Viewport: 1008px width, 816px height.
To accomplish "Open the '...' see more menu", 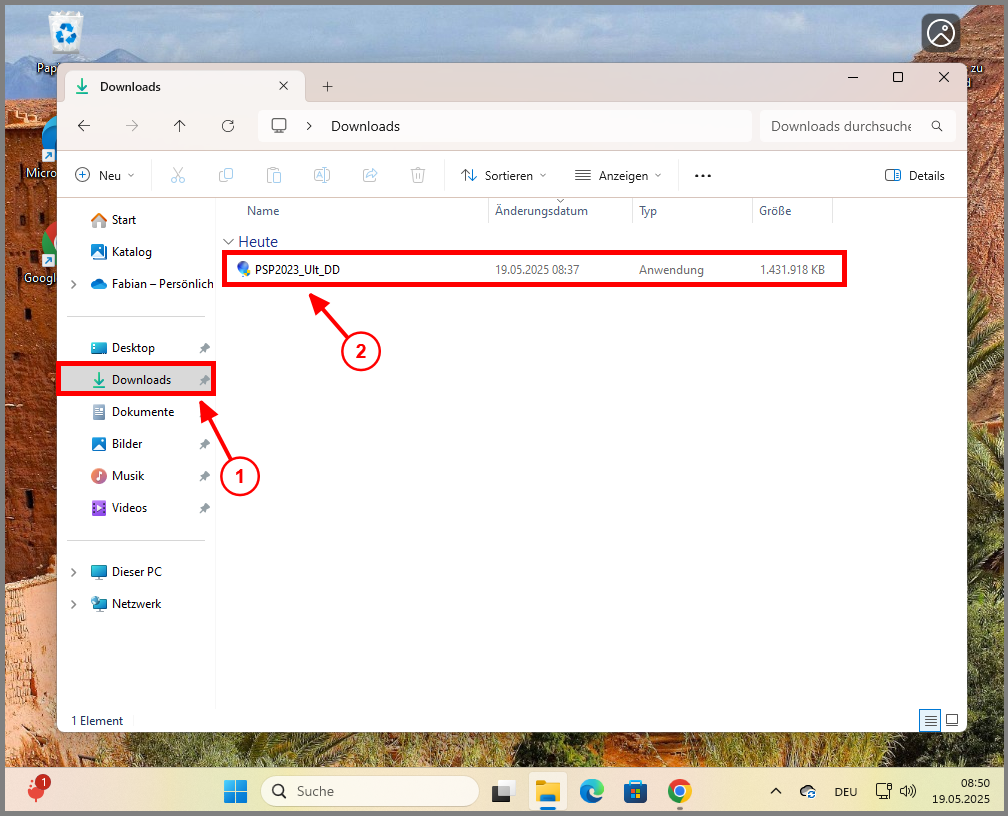I will (702, 175).
